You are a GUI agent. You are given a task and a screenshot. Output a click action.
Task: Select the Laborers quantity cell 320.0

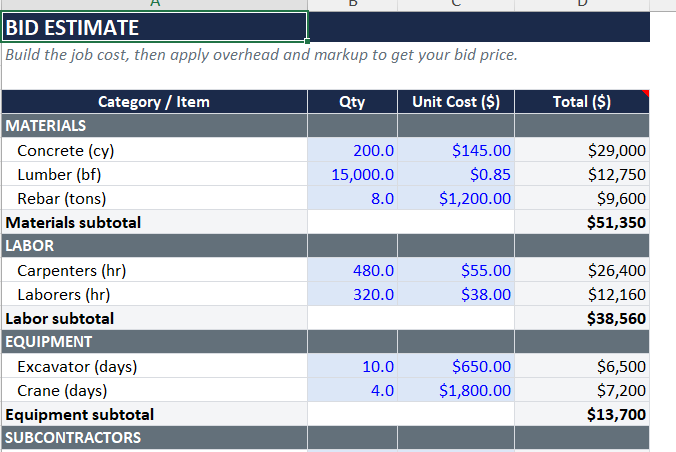tap(352, 294)
